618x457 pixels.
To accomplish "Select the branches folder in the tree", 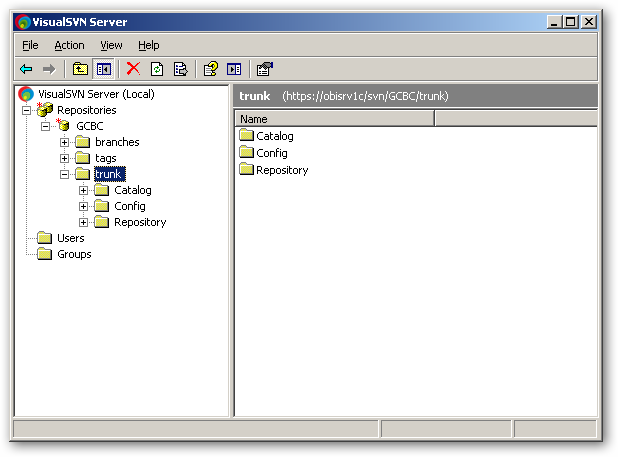I will [117, 142].
